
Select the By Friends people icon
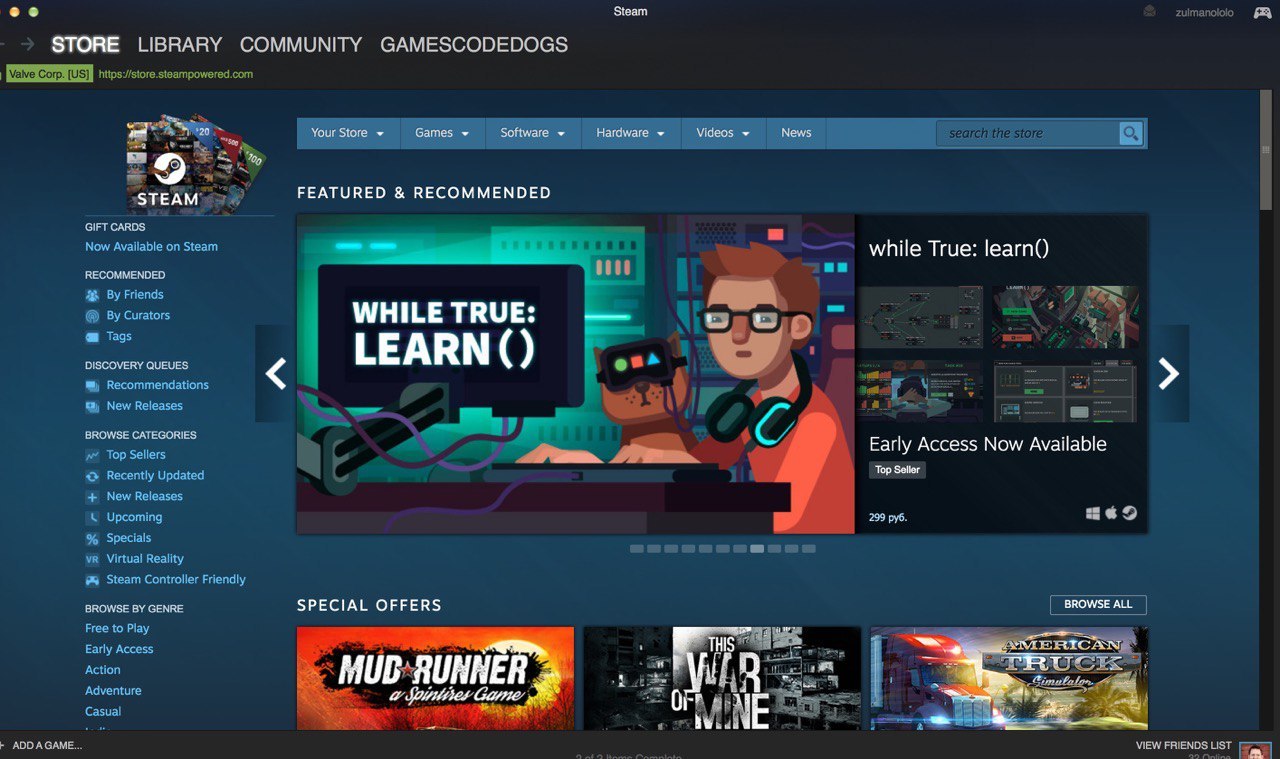tap(93, 294)
